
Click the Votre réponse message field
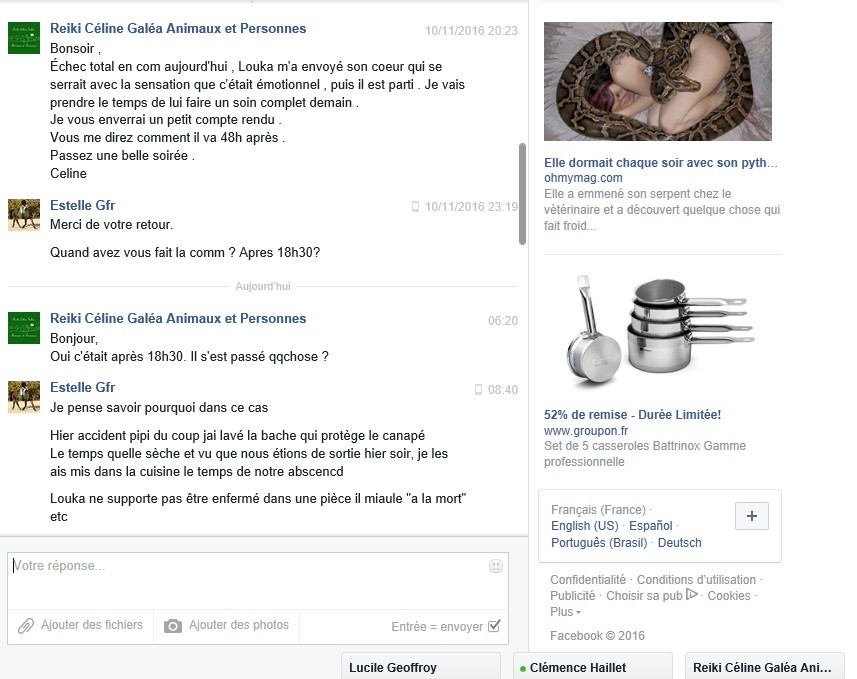click(258, 581)
